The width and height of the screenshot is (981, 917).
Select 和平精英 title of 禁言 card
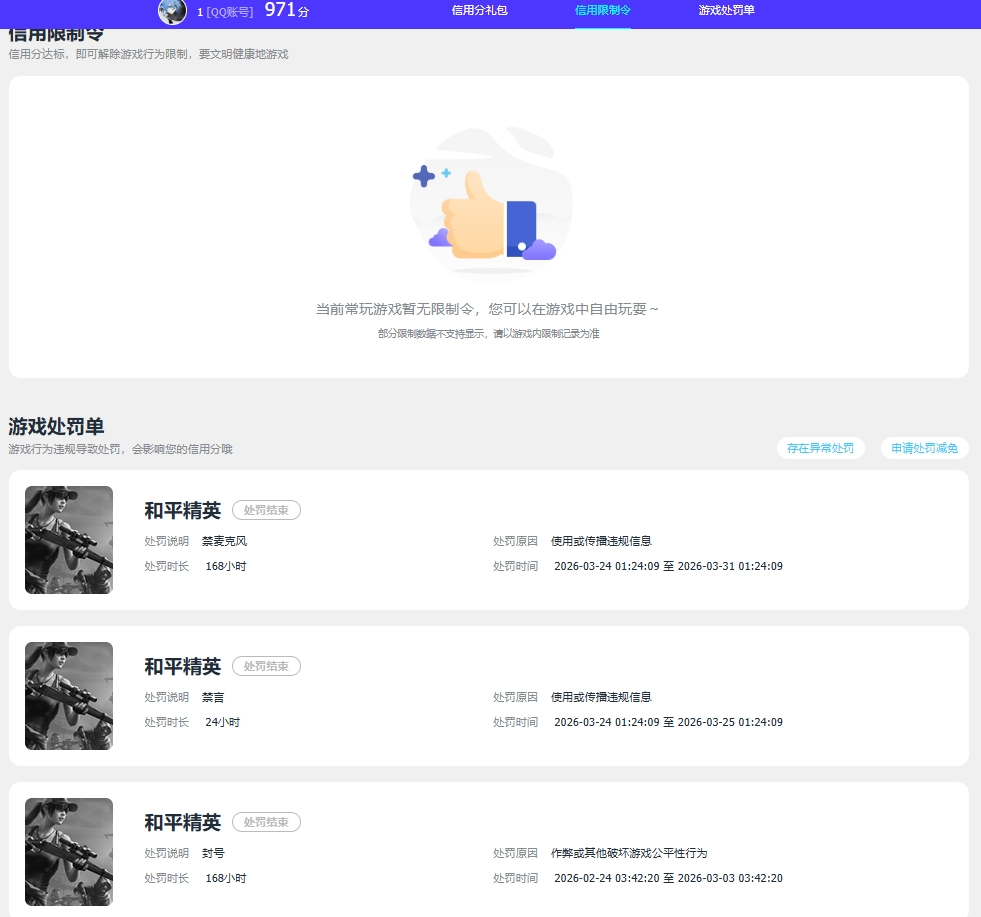(x=183, y=666)
